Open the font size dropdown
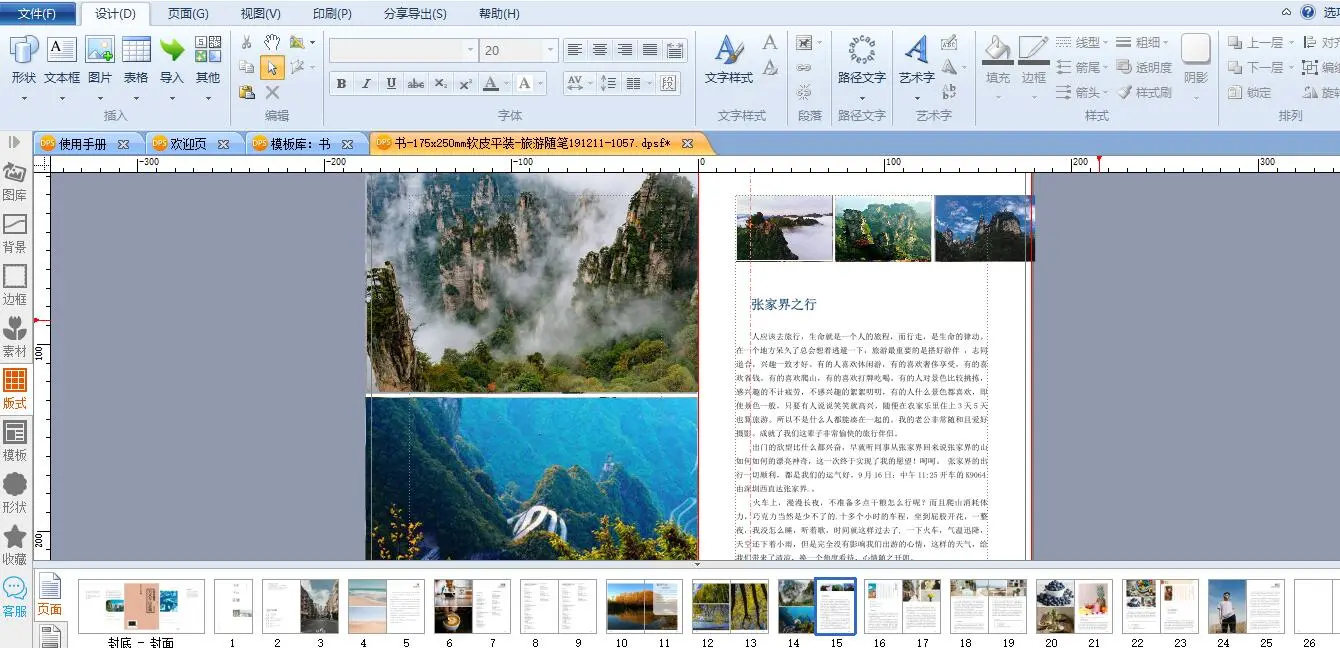Image resolution: width=1340 pixels, height=648 pixels. pos(549,50)
